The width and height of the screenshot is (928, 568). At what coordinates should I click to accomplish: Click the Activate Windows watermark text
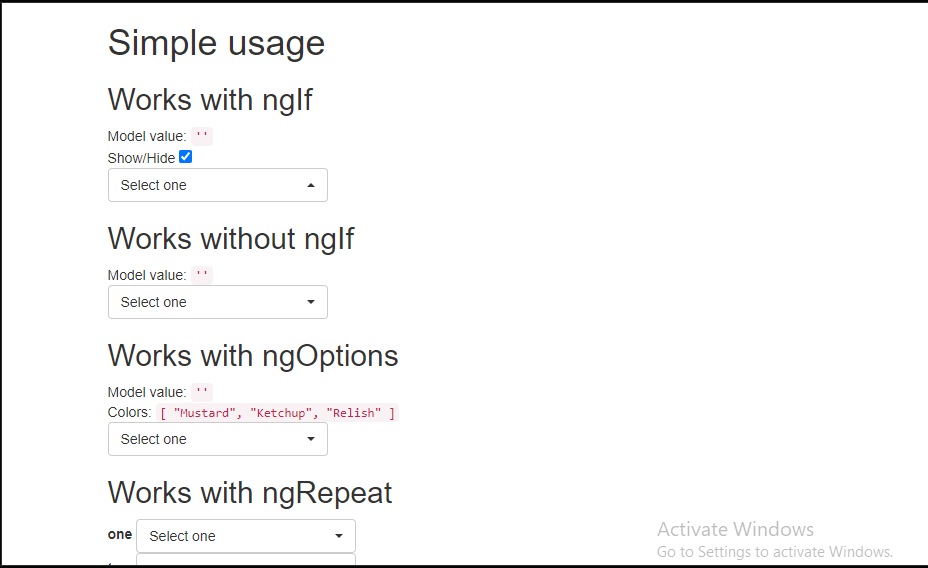pos(735,530)
